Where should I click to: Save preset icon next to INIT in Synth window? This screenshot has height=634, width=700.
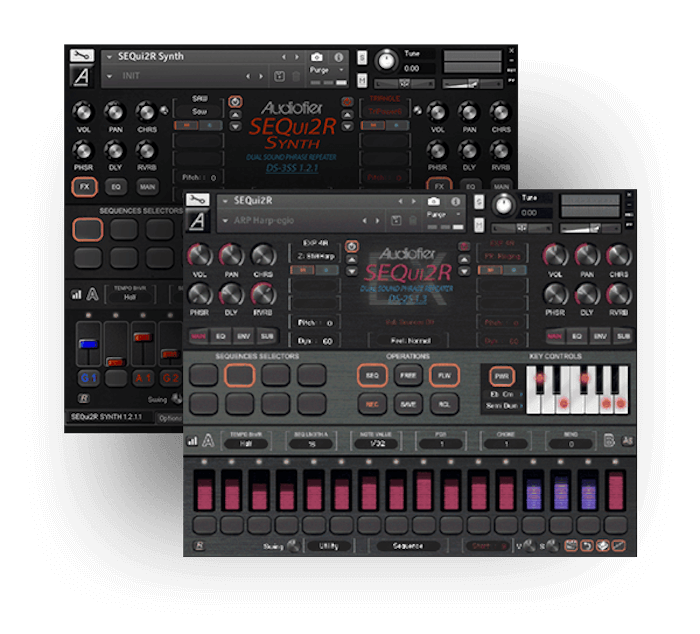279,76
